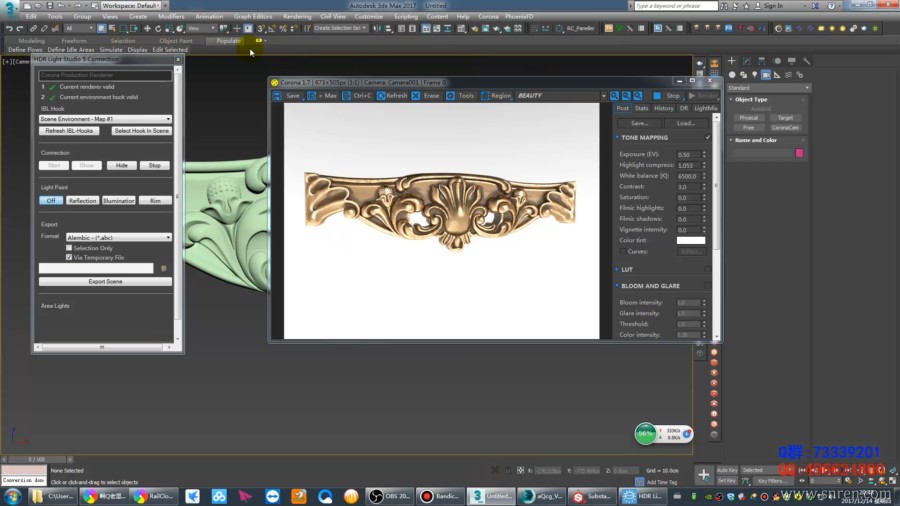
Task: Click the RC_Paneler toolbar button
Action: click(x=575, y=28)
